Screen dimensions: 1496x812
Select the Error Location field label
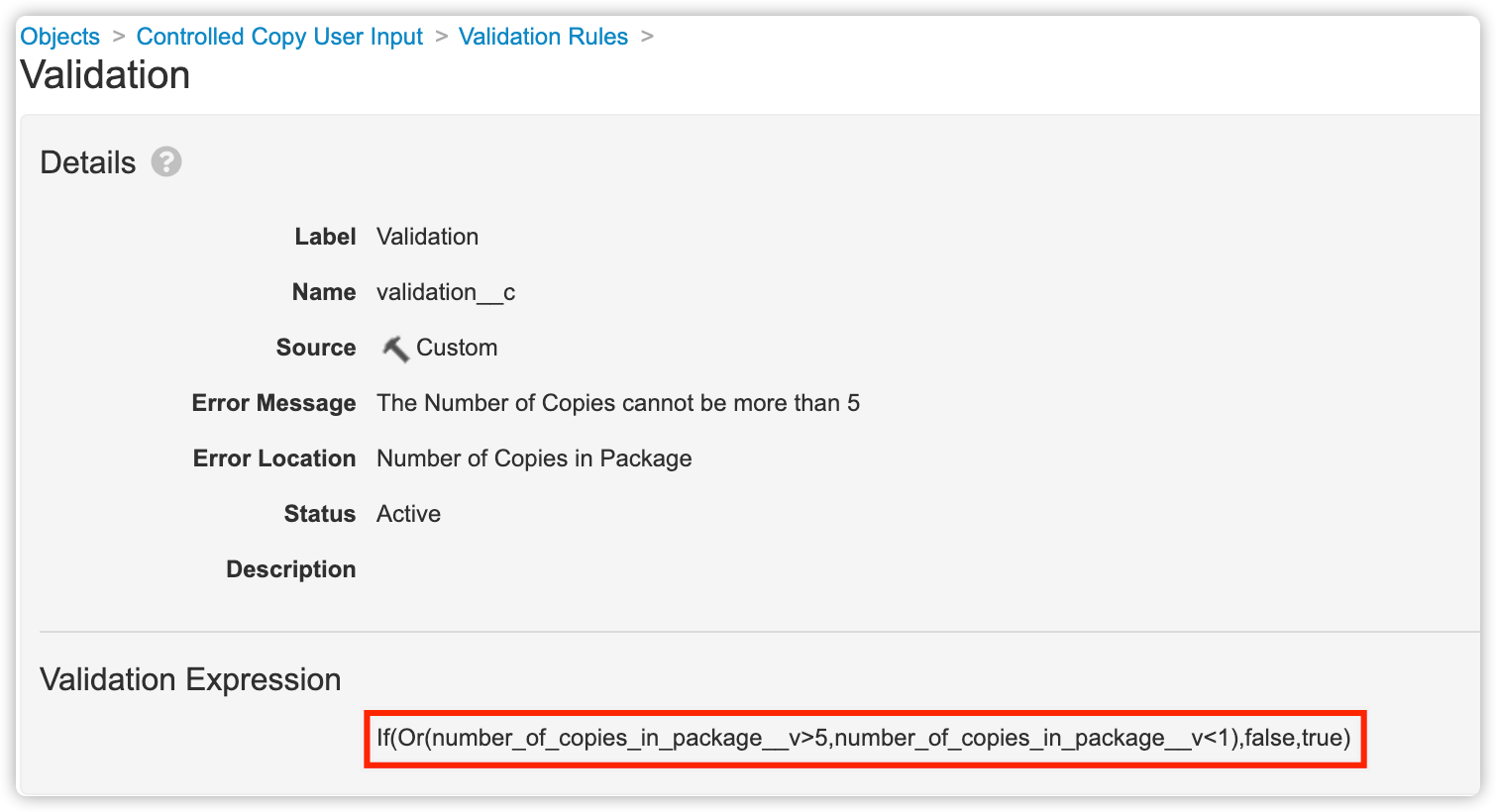click(x=274, y=458)
